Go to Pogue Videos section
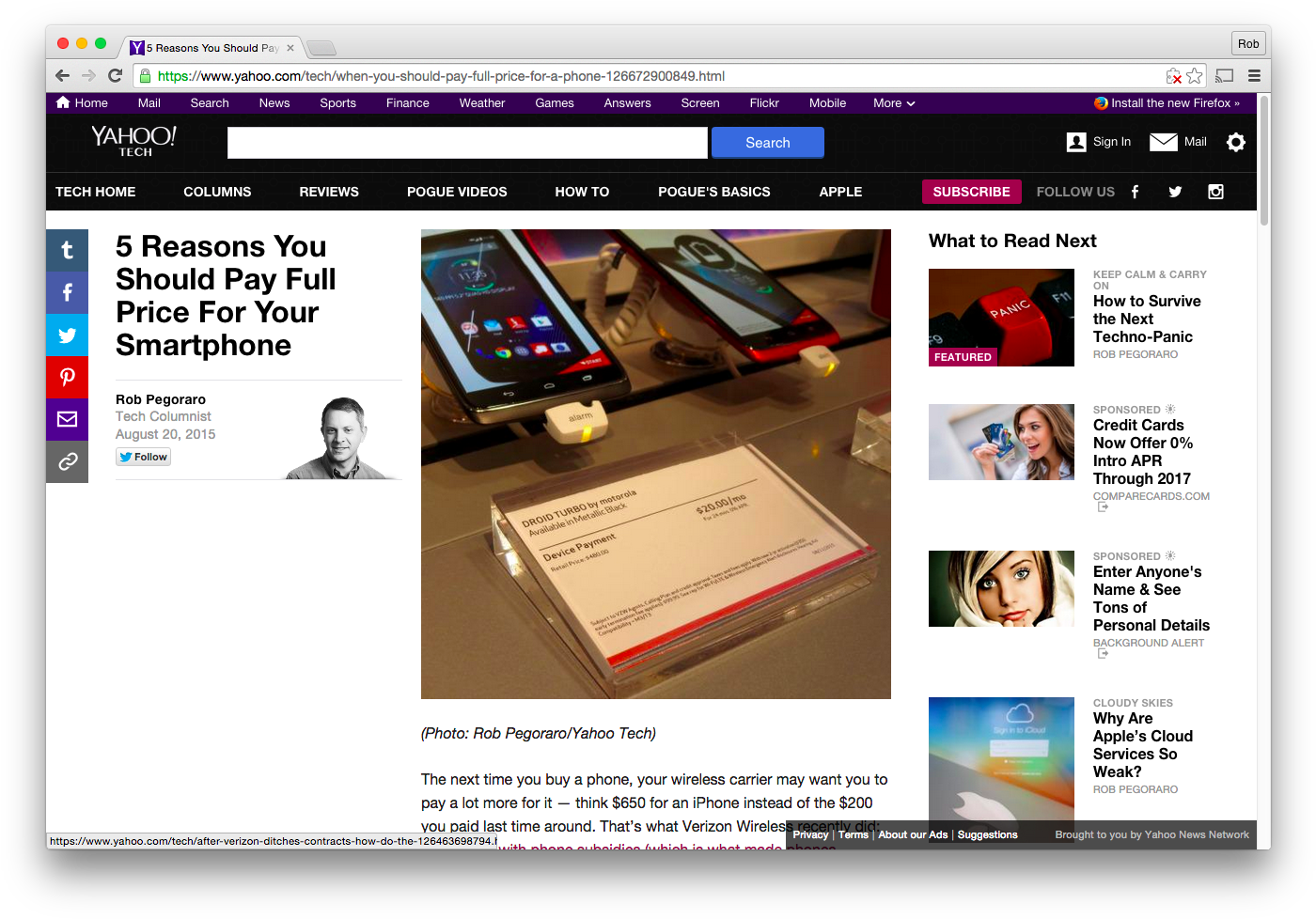 (x=457, y=192)
